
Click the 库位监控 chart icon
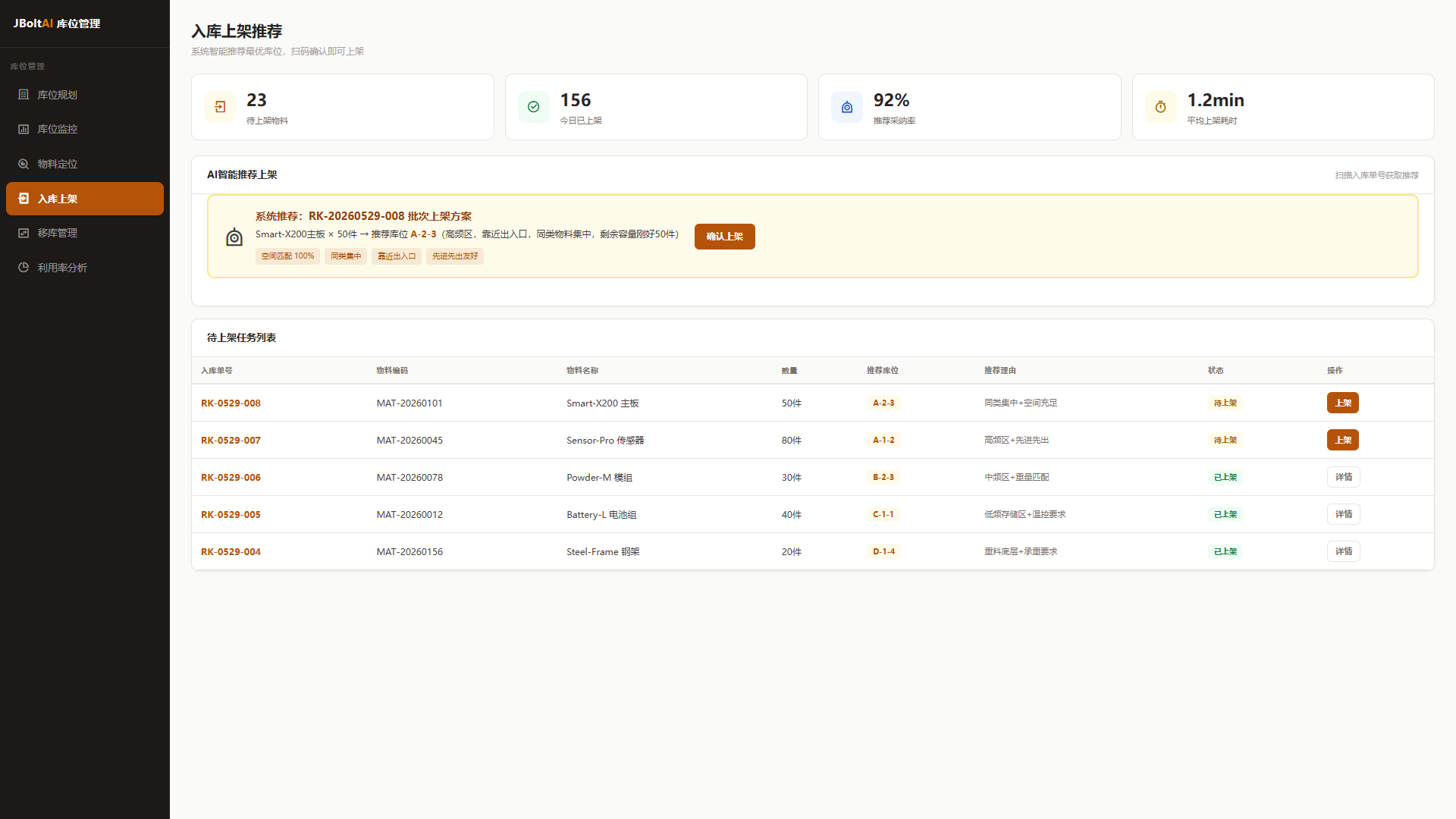tap(24, 129)
